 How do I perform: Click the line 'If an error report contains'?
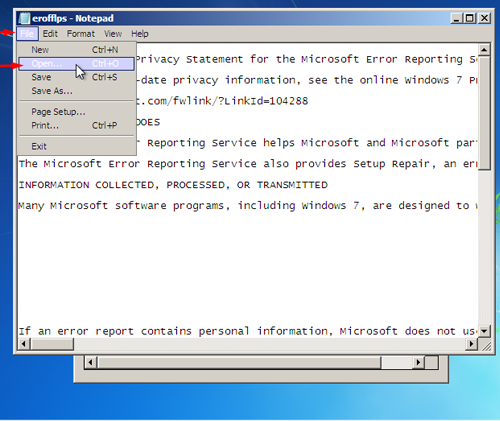248,331
